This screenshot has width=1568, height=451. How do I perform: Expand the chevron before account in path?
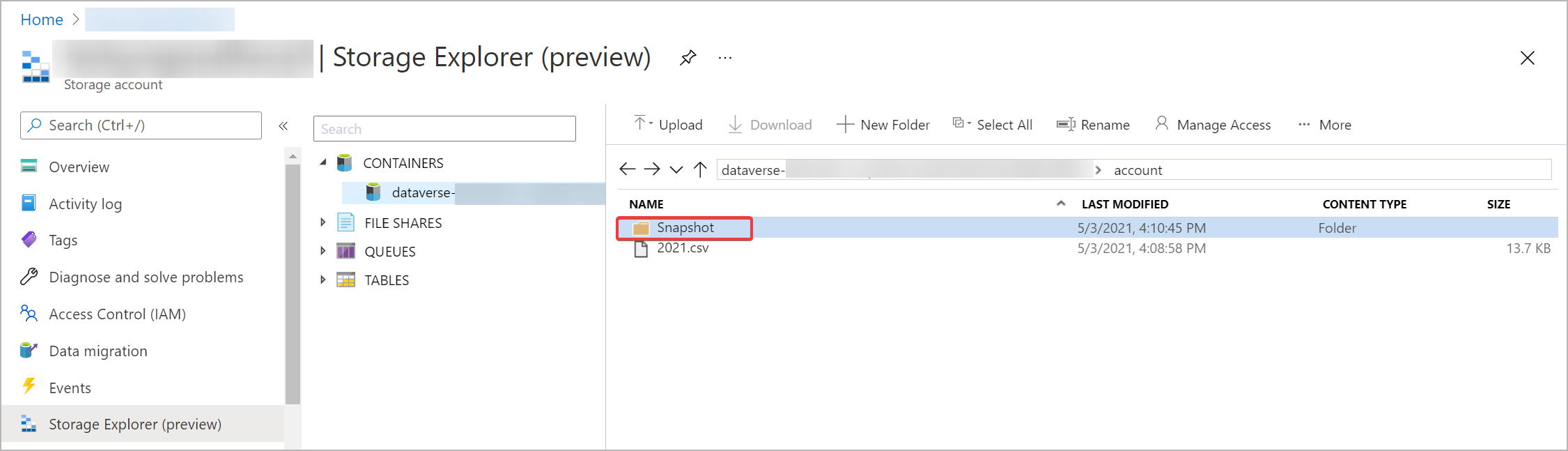pyautogui.click(x=1099, y=170)
